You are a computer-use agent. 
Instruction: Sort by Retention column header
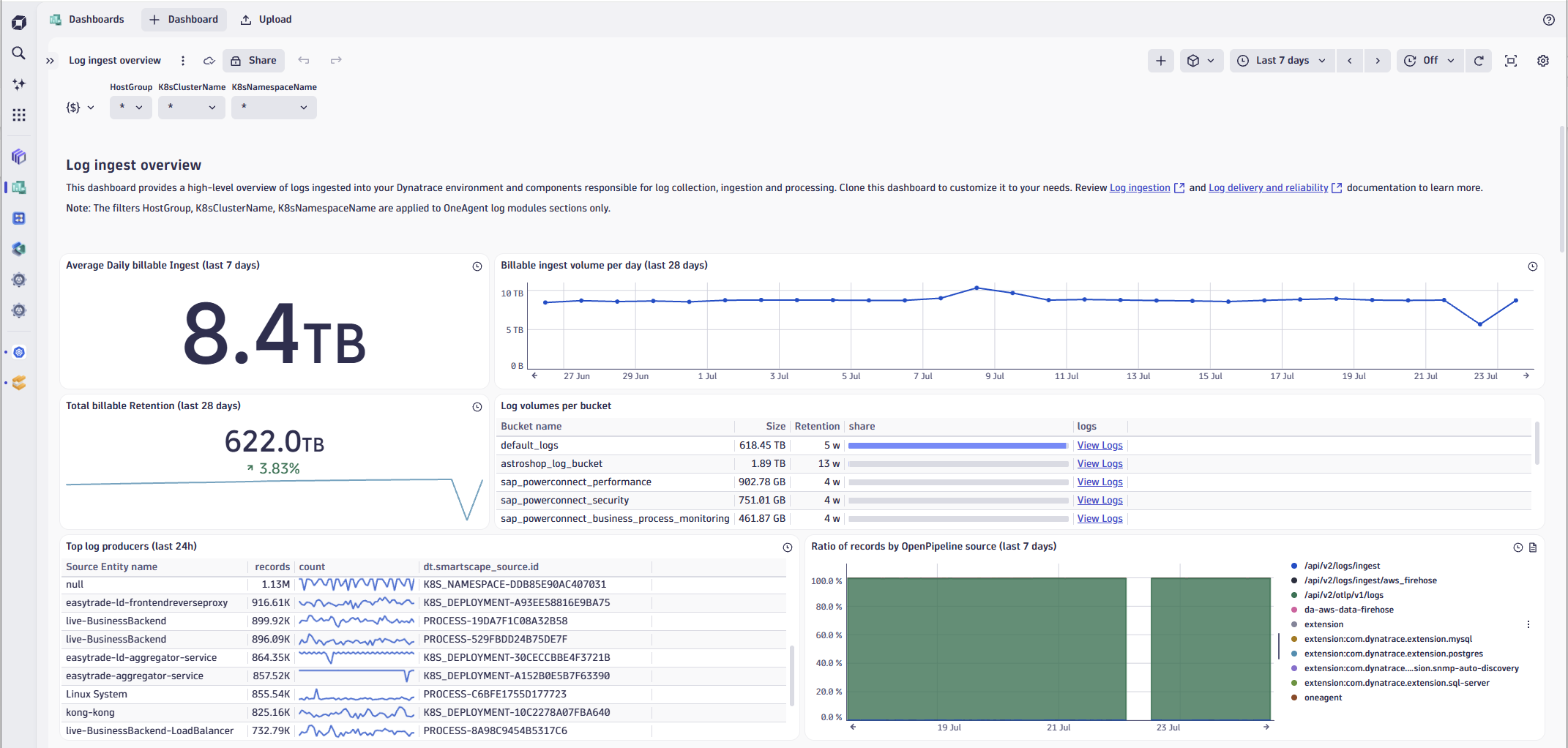[817, 427]
